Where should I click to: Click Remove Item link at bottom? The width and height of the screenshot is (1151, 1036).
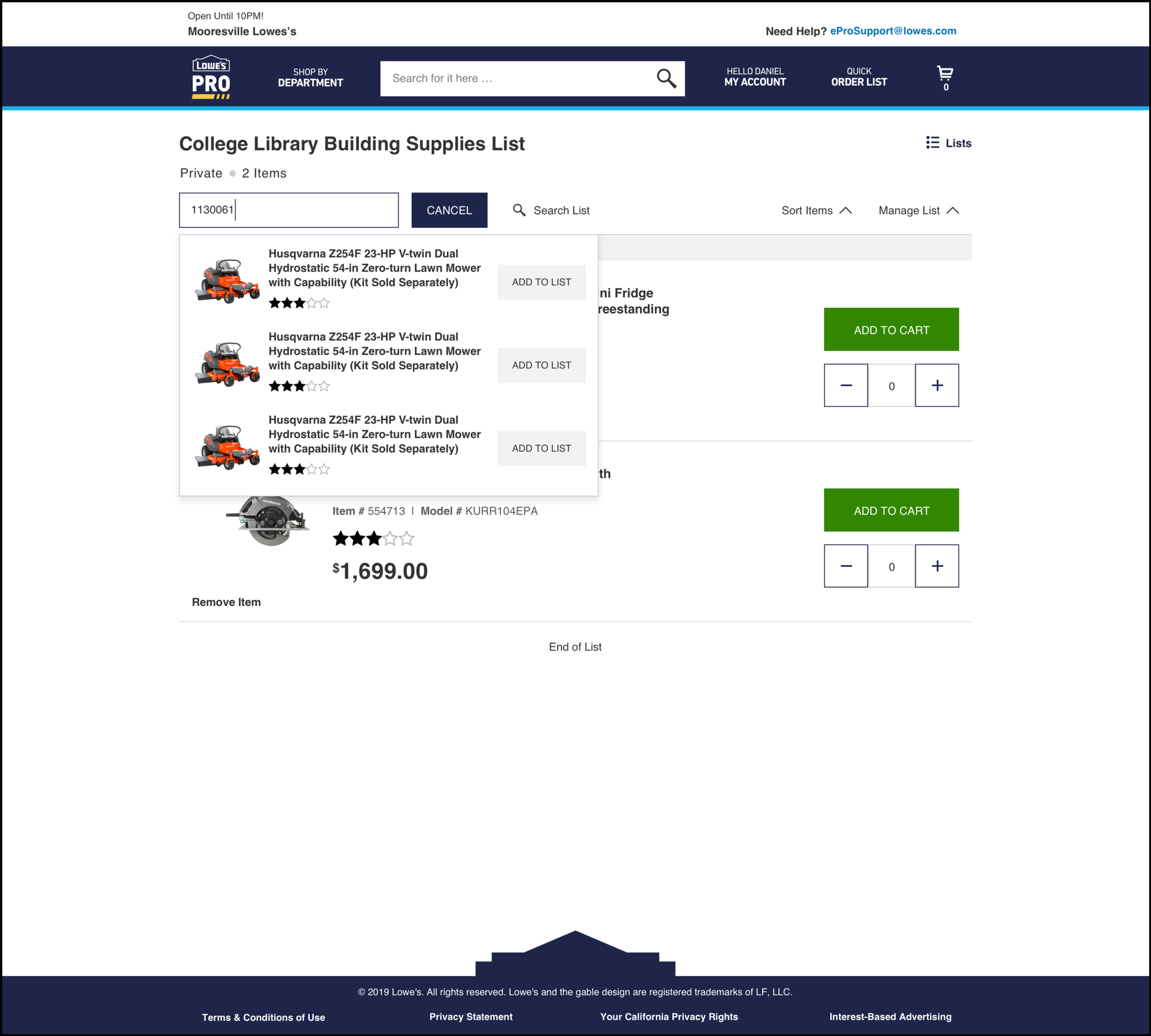(x=226, y=602)
